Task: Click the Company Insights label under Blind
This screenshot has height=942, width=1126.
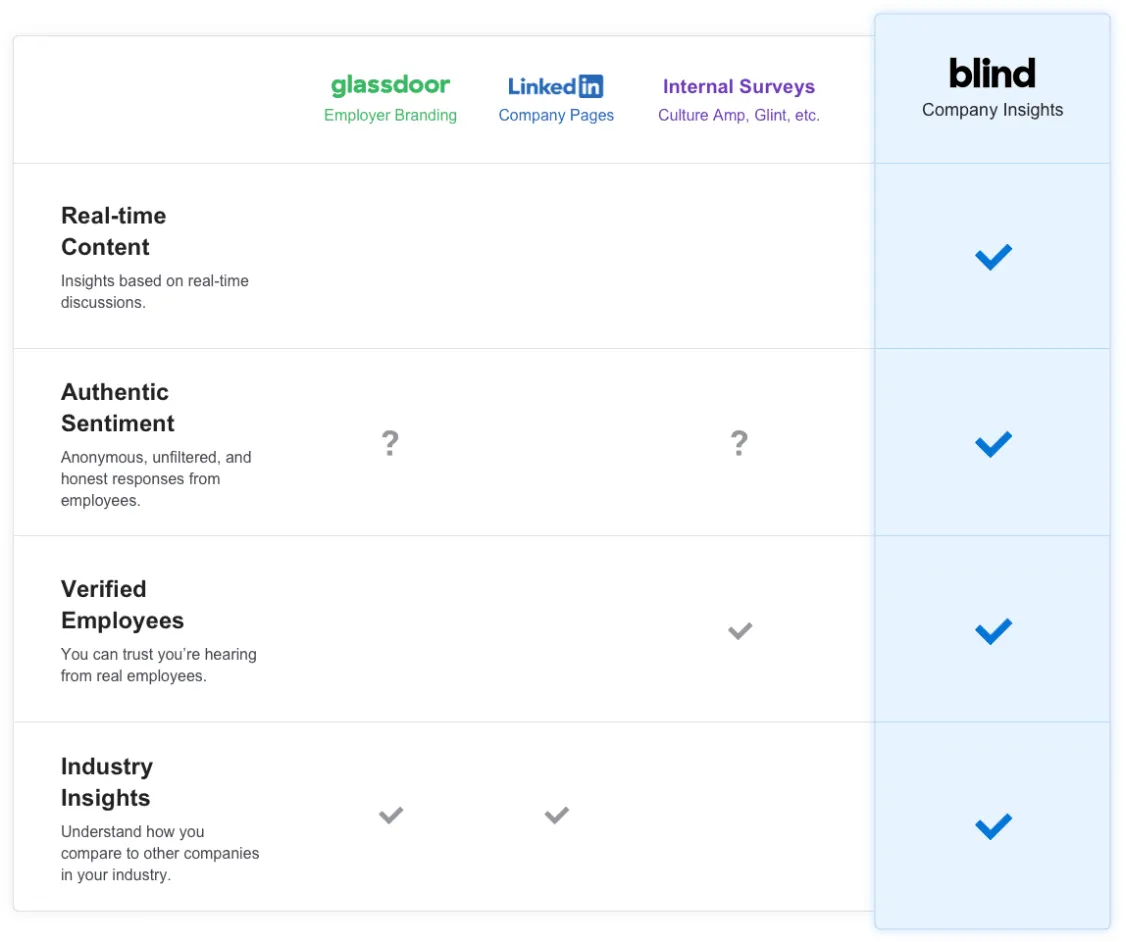Action: pos(992,110)
